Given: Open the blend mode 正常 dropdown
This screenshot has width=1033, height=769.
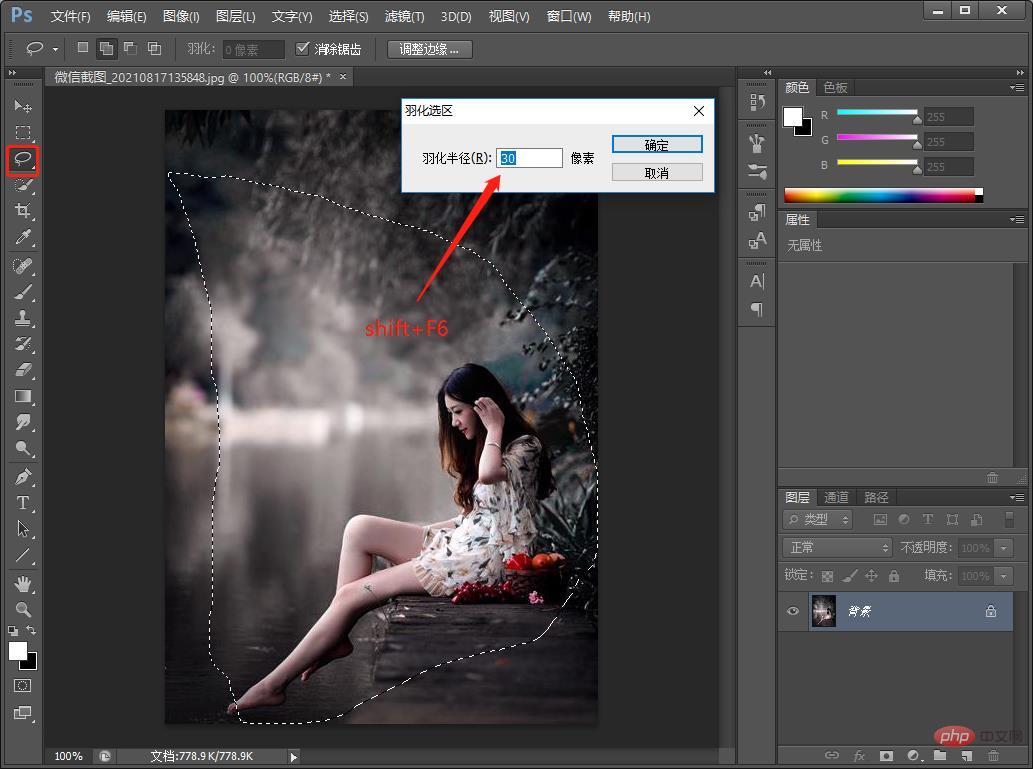Looking at the screenshot, I should 838,548.
